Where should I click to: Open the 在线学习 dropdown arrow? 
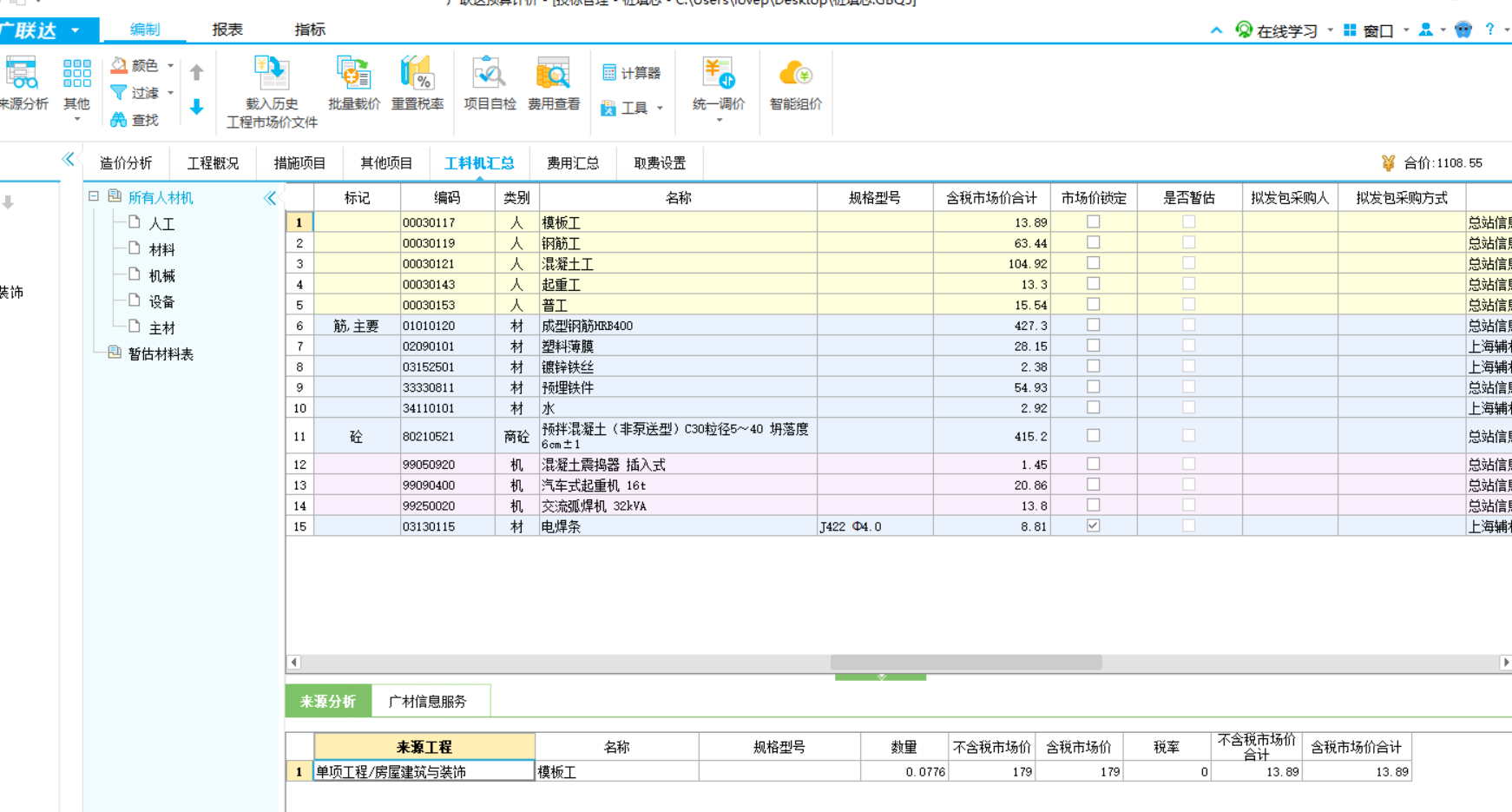(1330, 30)
